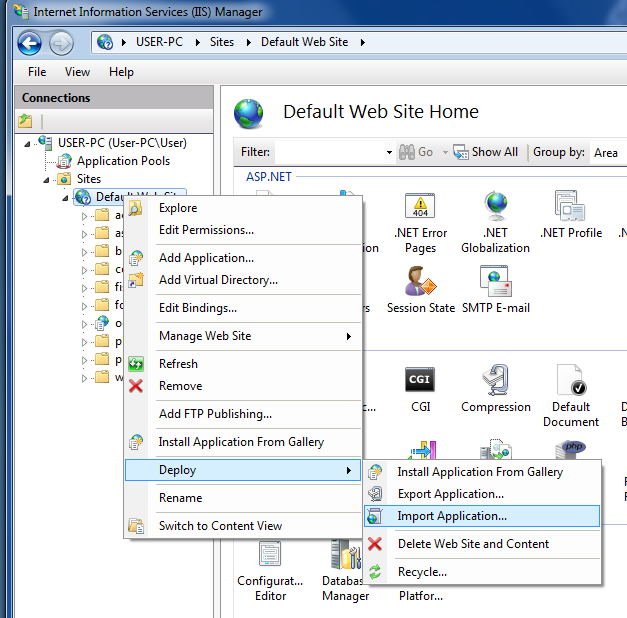Viewport: 627px width, 618px height.
Task: Select Import Application... from Deploy submenu
Action: (x=451, y=516)
